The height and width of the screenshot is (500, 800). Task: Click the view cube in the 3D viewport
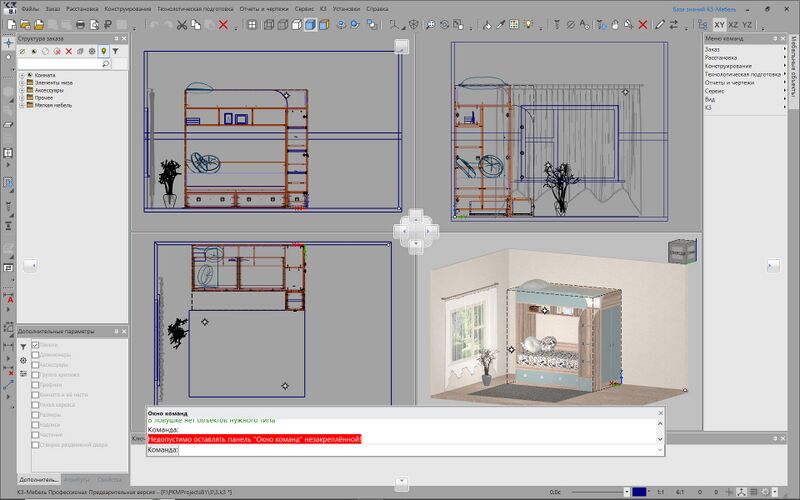click(x=682, y=252)
